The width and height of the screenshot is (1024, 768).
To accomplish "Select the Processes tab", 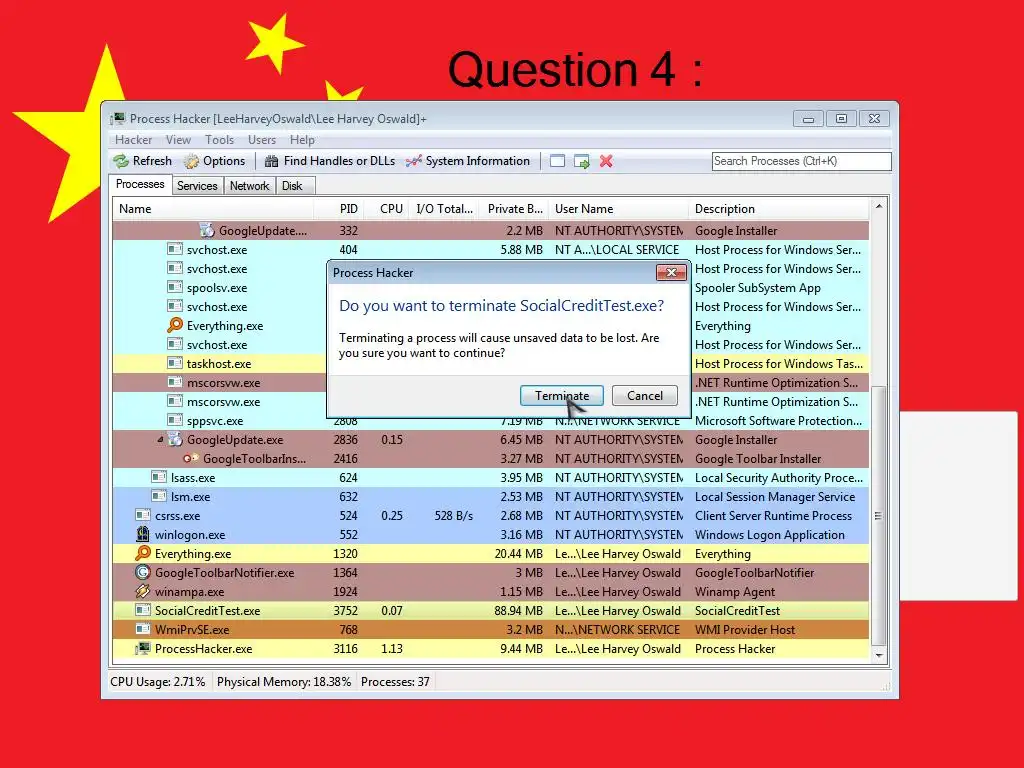I will coord(140,185).
